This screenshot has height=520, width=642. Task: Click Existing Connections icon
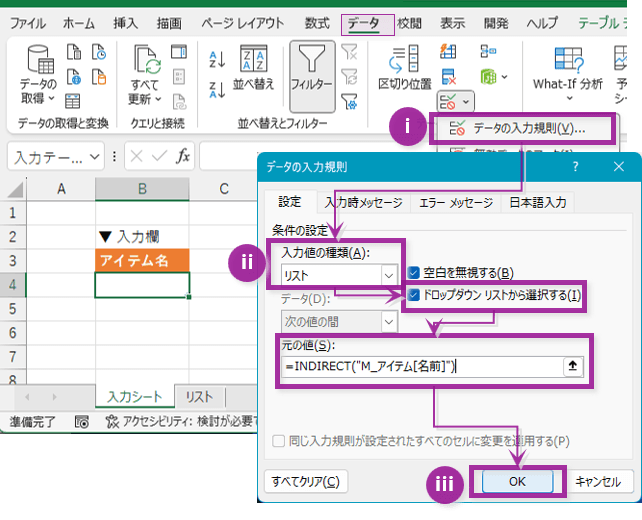(x=99, y=77)
